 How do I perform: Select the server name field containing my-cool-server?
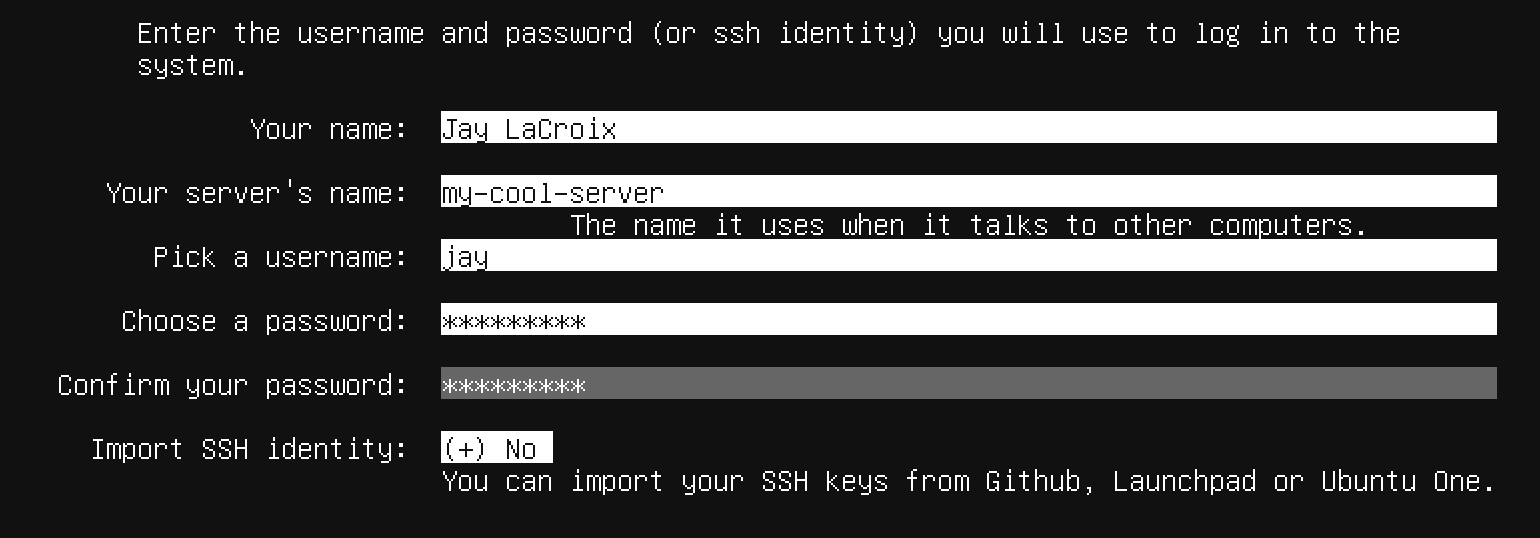pos(968,191)
